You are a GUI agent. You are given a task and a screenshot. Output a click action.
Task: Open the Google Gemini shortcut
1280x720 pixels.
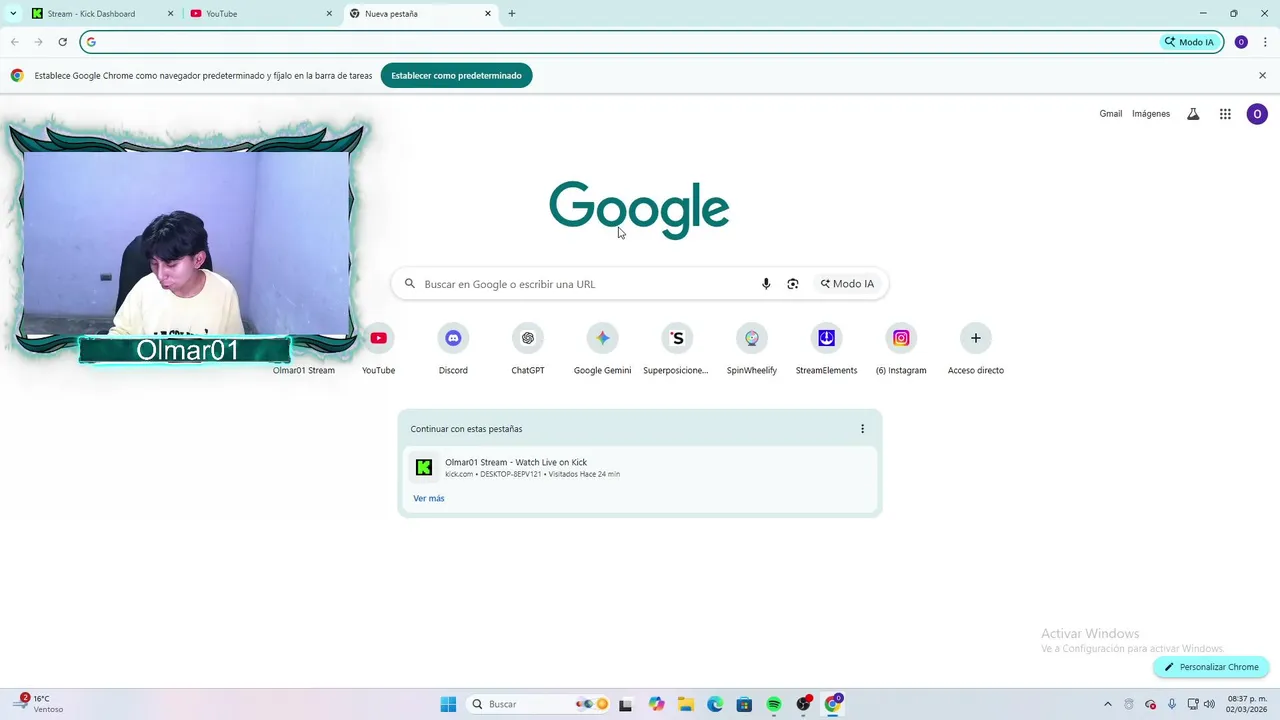pos(602,349)
